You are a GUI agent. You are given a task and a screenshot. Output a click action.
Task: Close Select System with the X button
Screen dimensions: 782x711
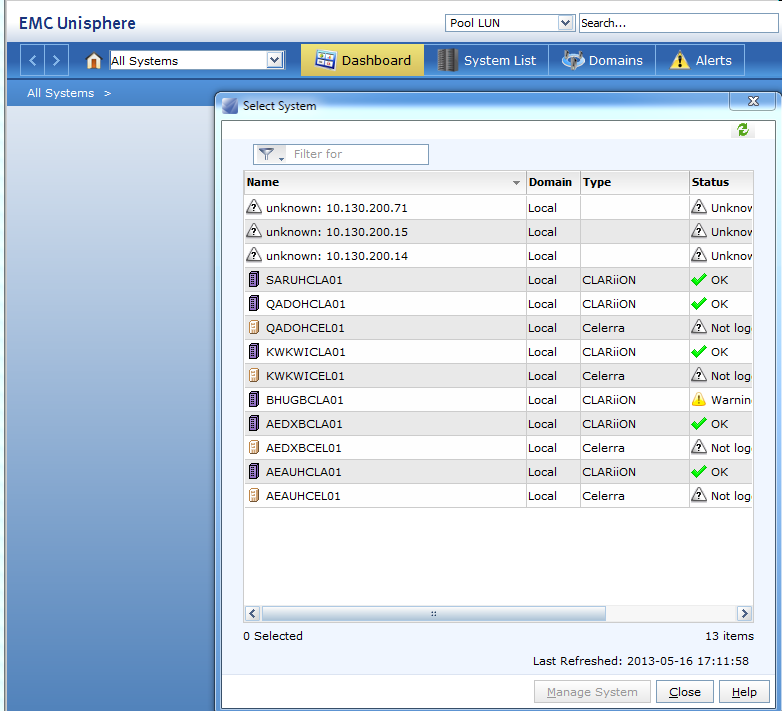pyautogui.click(x=753, y=101)
